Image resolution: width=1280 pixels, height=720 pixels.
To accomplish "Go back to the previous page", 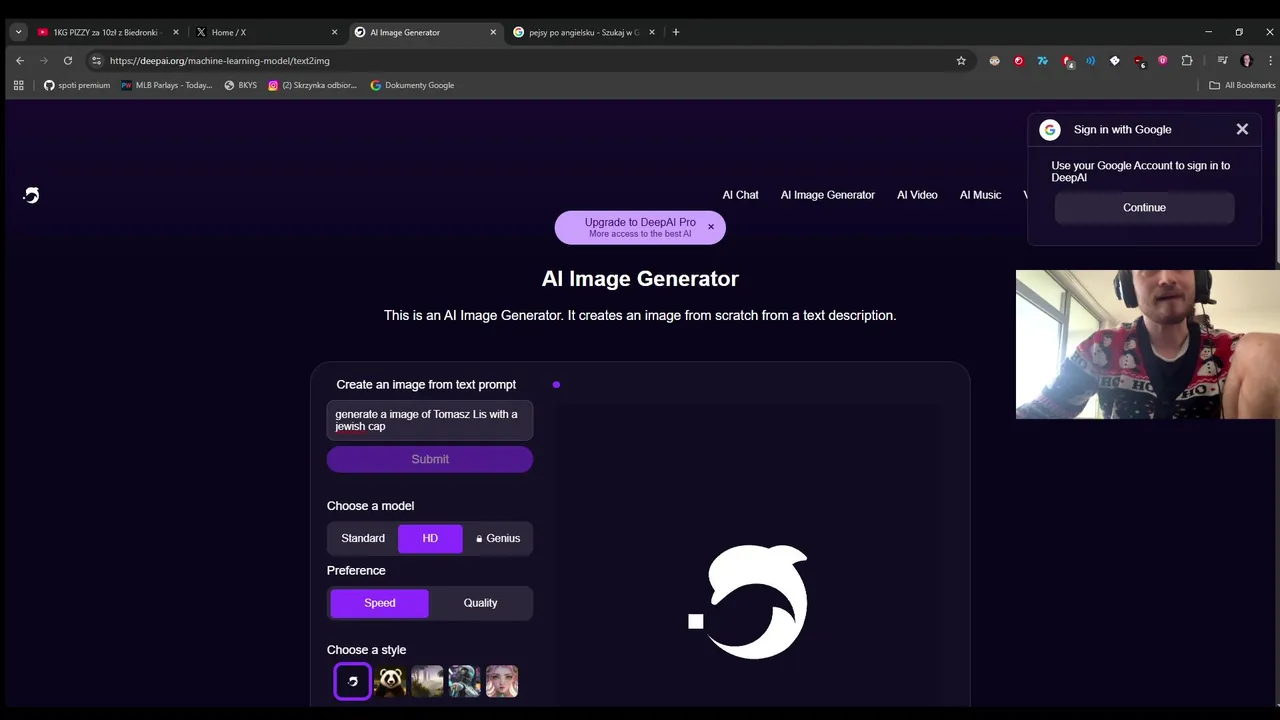I will (20, 60).
